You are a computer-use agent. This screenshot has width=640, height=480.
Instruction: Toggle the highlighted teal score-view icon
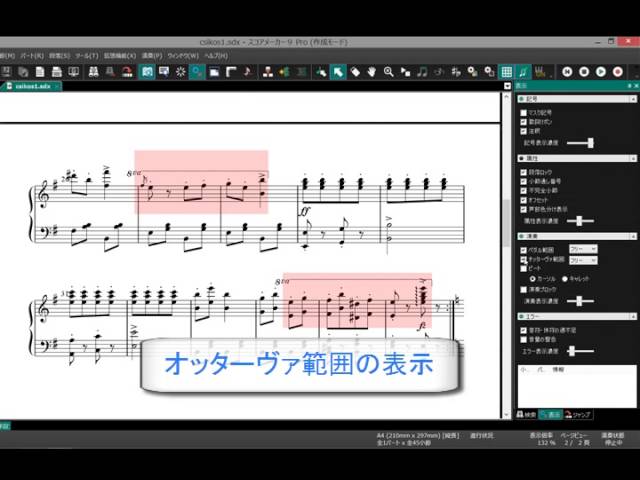tap(147, 72)
